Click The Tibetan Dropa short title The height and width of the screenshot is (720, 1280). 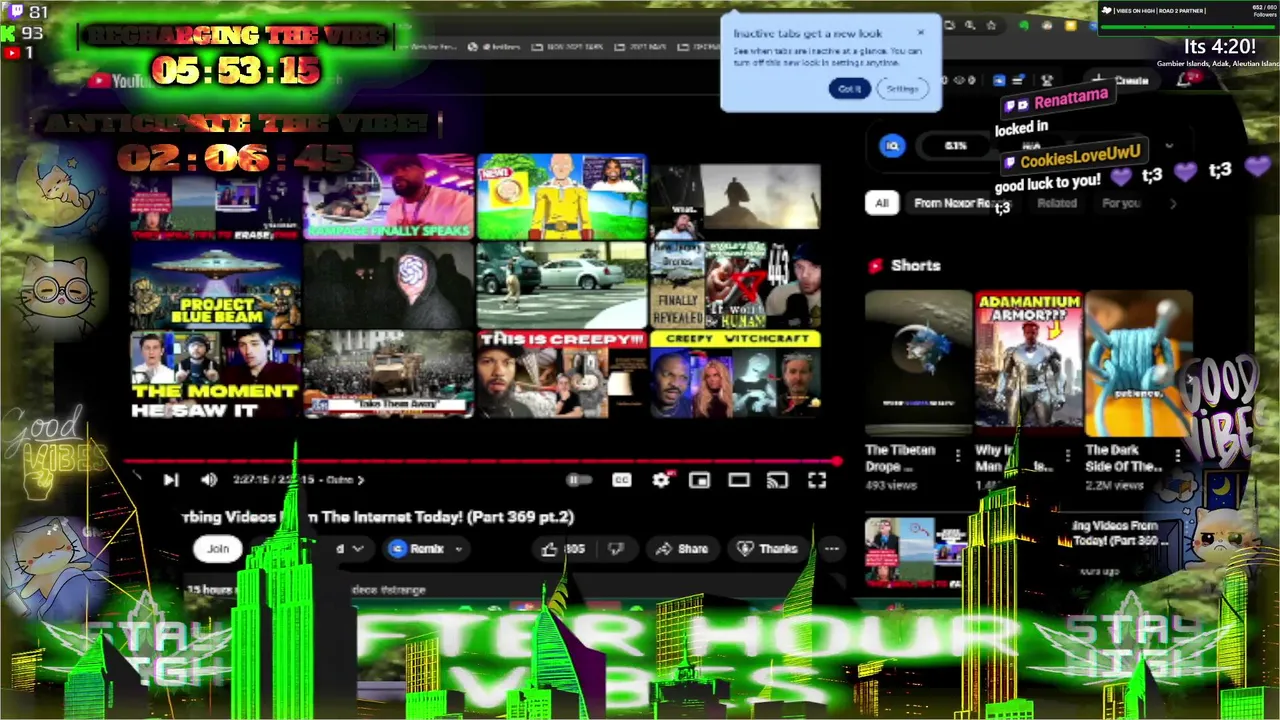tap(900, 458)
